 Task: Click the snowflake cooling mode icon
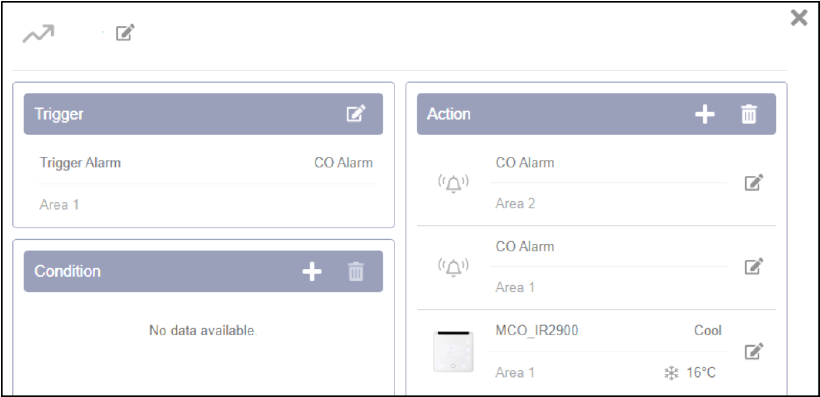[x=671, y=373]
